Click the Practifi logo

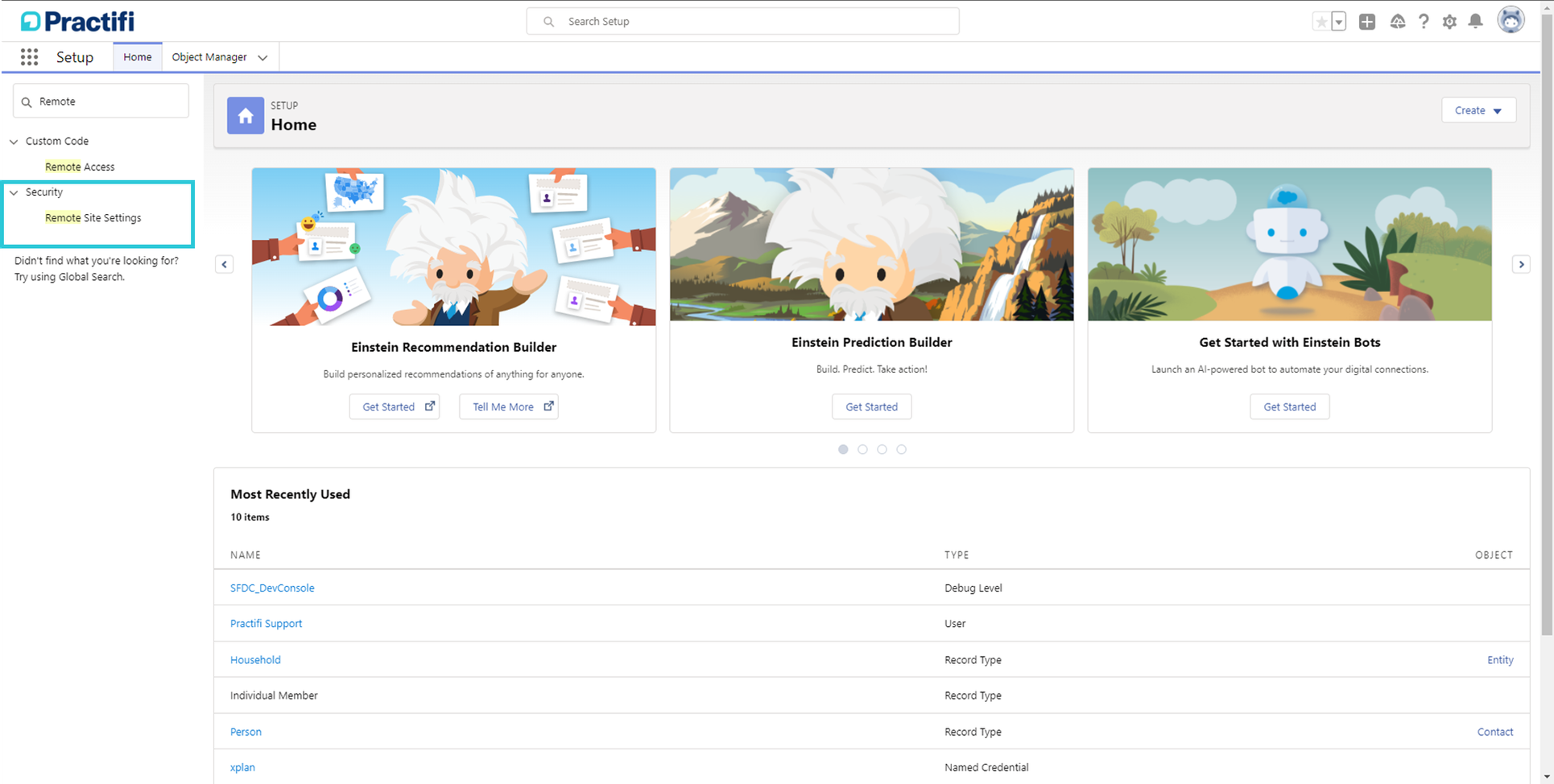77,21
